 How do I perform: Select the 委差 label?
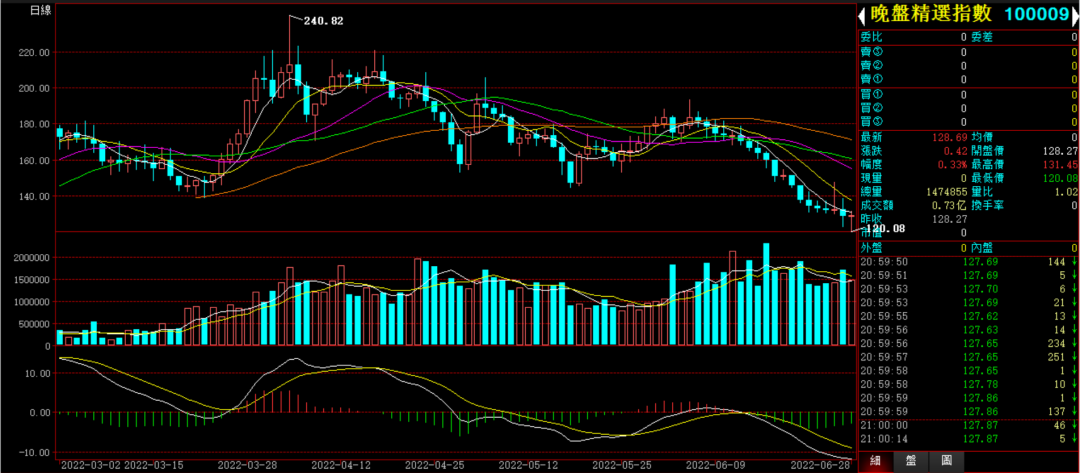[982, 37]
